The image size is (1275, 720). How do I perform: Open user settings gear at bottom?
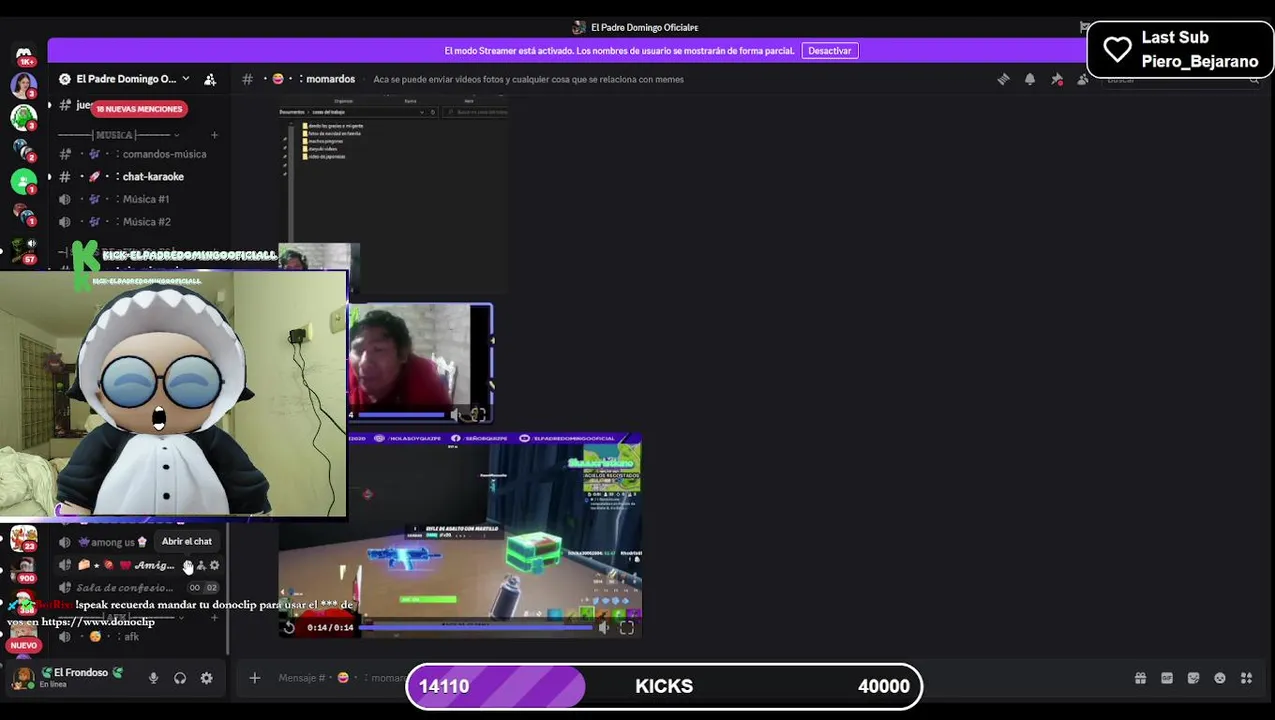pos(206,678)
